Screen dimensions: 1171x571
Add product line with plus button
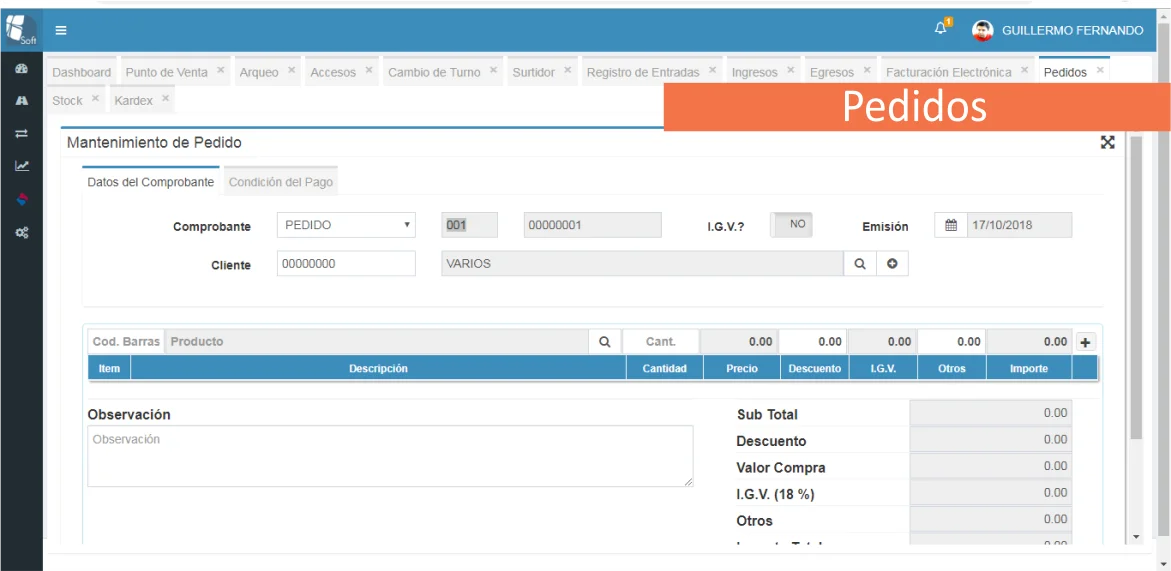click(1085, 342)
